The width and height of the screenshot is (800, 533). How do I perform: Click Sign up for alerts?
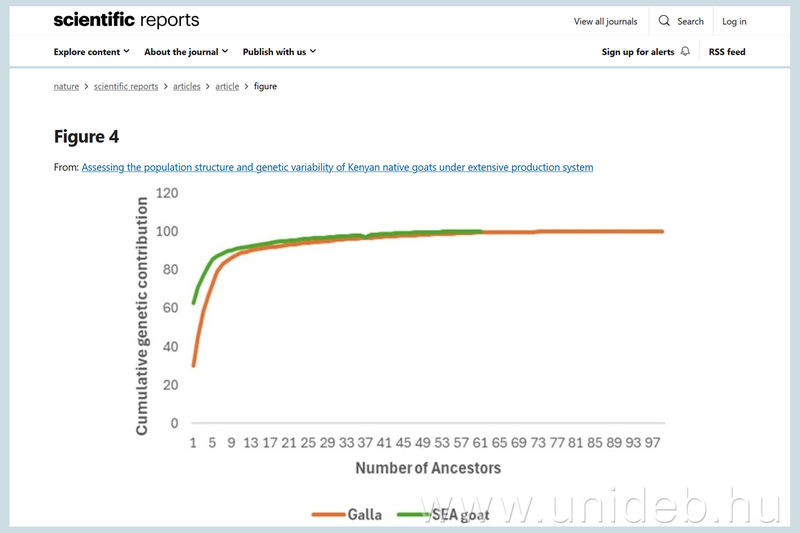[638, 52]
